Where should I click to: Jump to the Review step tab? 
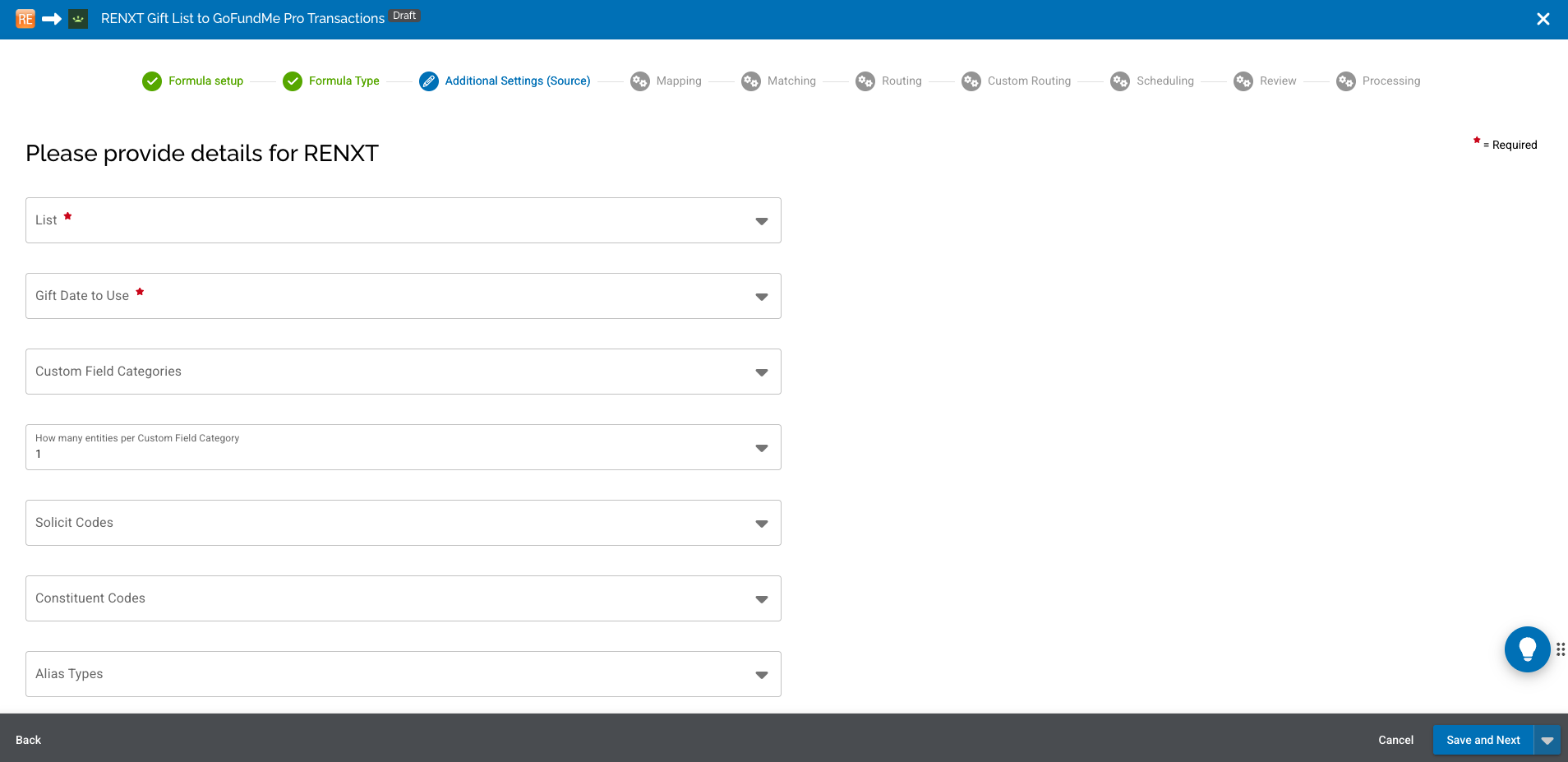(x=1277, y=81)
